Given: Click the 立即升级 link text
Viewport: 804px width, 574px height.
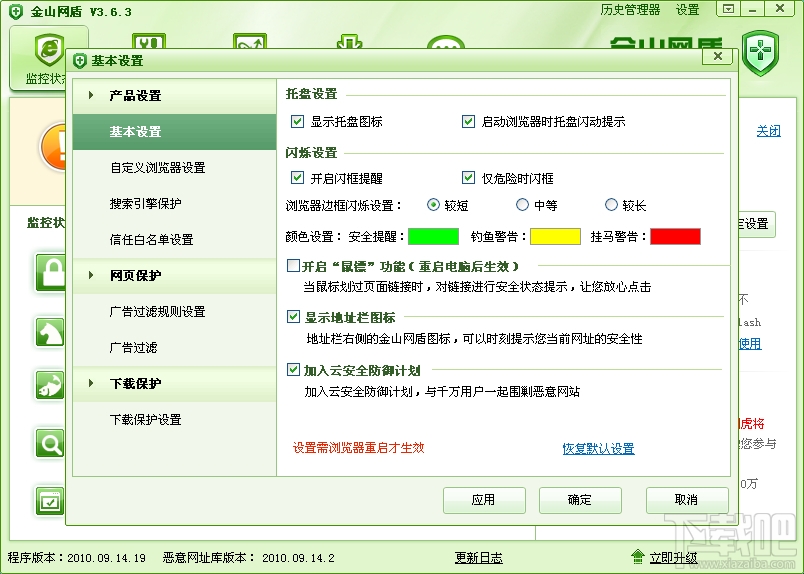Looking at the screenshot, I should [673, 558].
